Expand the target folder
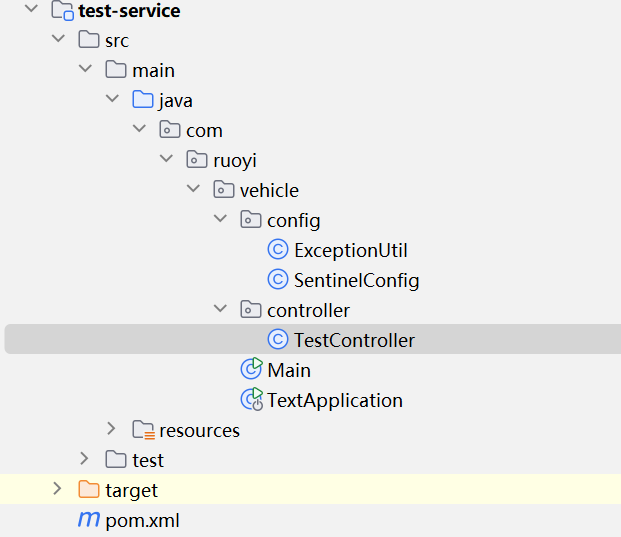The height and width of the screenshot is (537, 621). tap(58, 490)
